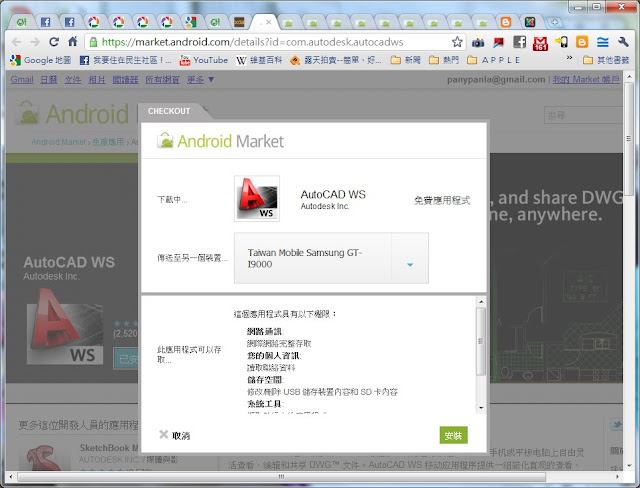This screenshot has width=640, height=488.
Task: Switch to the first Picasa tab
Action: pyautogui.click(x=94, y=22)
